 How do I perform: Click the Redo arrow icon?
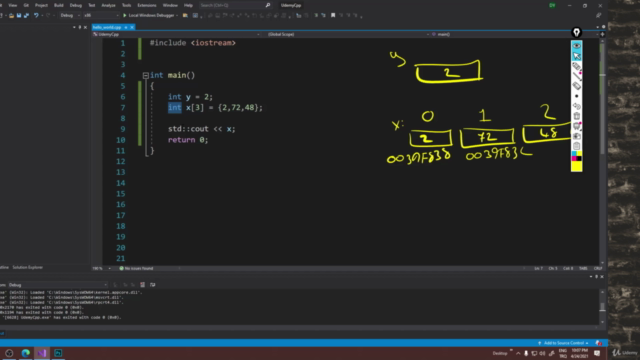click(x=48, y=16)
